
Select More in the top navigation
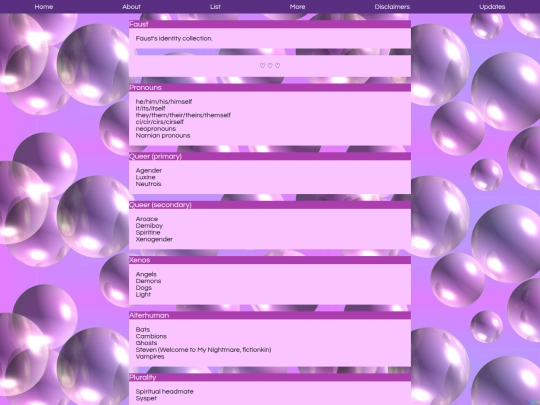[298, 7]
